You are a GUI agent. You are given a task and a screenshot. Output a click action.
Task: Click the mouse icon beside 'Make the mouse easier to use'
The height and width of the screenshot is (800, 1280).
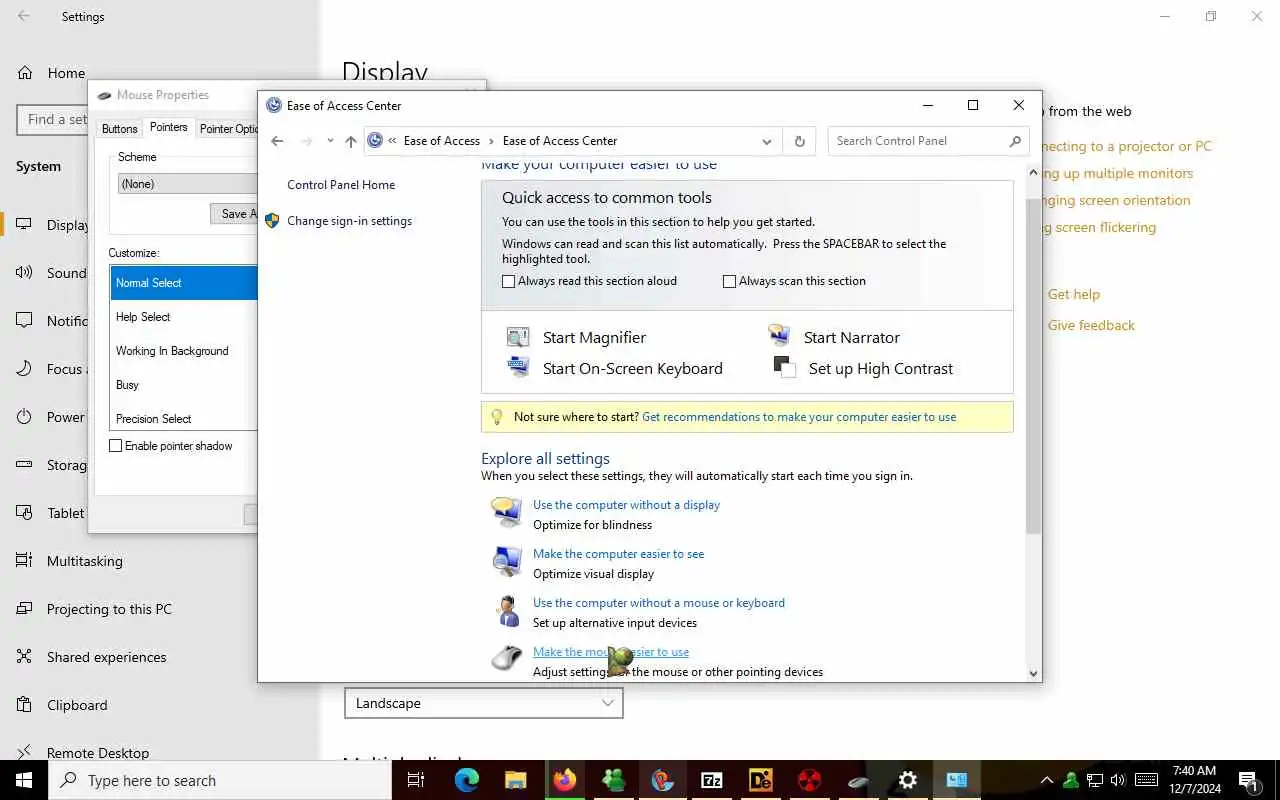click(x=506, y=659)
